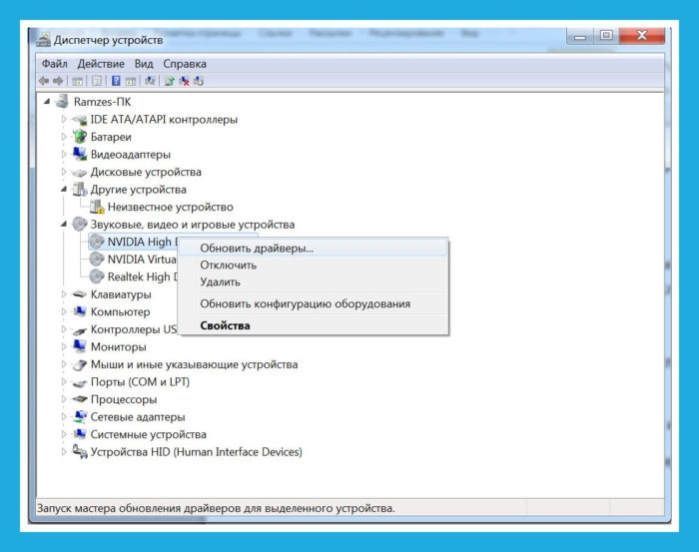Collapse the Звуковые, видео и игровые устройства node
The image size is (699, 552).
pyautogui.click(x=64, y=224)
